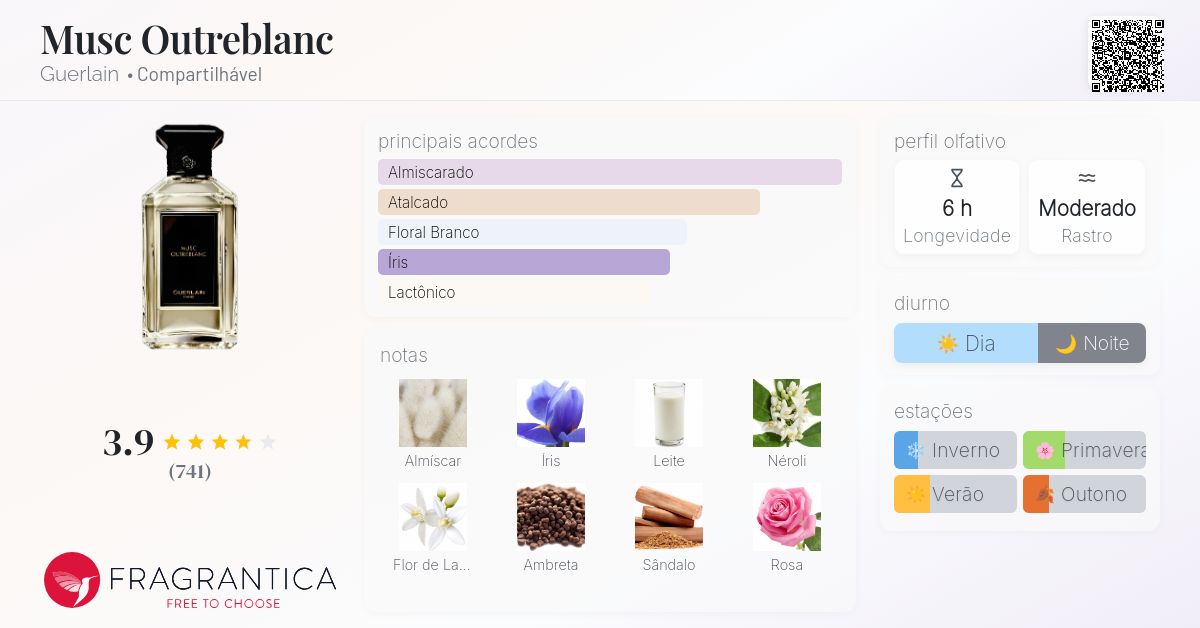Select the Sândalo wood note icon
Image resolution: width=1200 pixels, height=628 pixels.
(668, 516)
